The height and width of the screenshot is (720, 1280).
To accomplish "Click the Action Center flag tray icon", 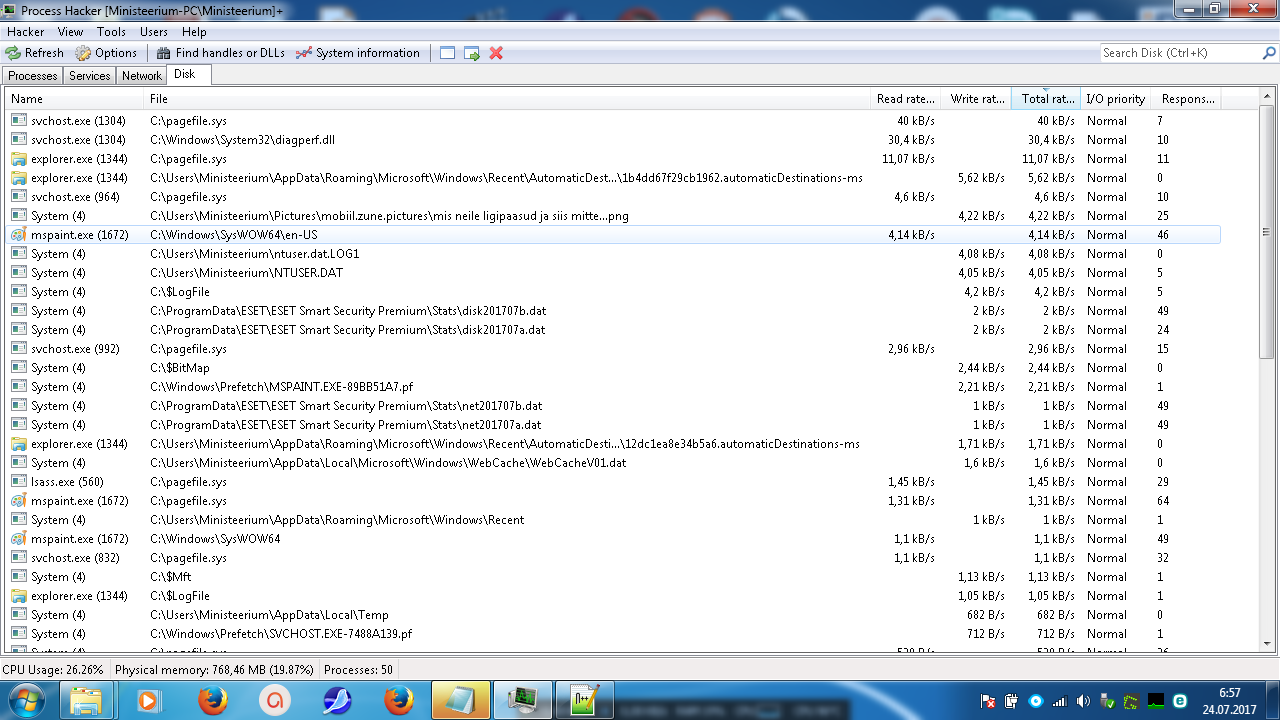I will click(x=987, y=701).
